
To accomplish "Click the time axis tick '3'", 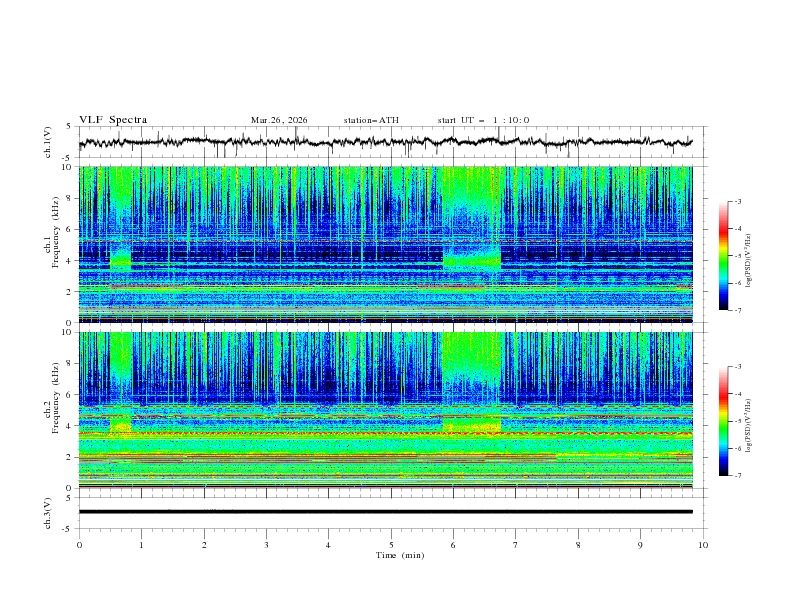I will coord(267,545).
